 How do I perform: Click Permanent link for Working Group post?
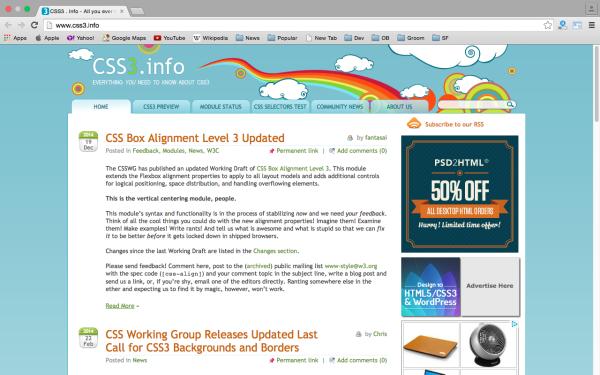coord(297,360)
